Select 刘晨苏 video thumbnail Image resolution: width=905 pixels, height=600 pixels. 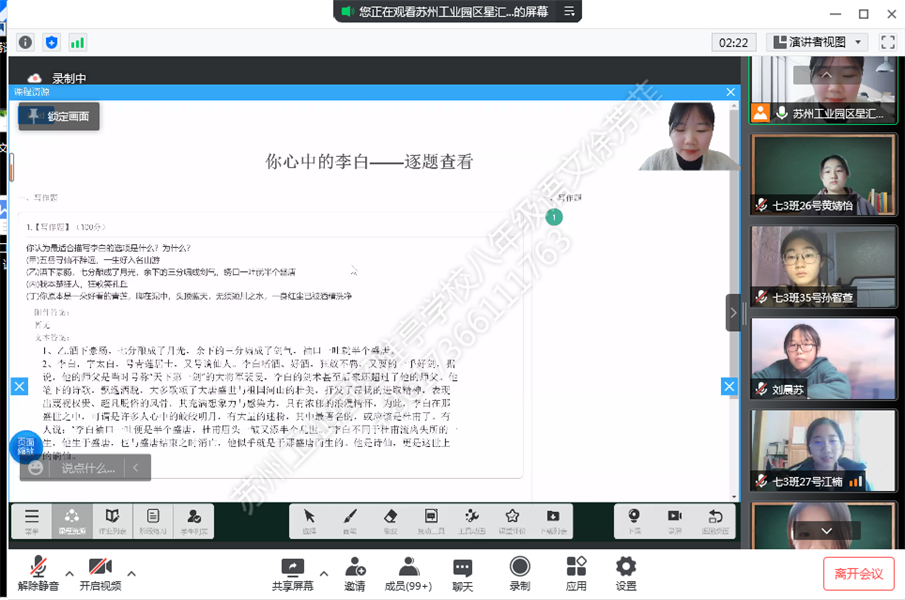click(x=824, y=358)
